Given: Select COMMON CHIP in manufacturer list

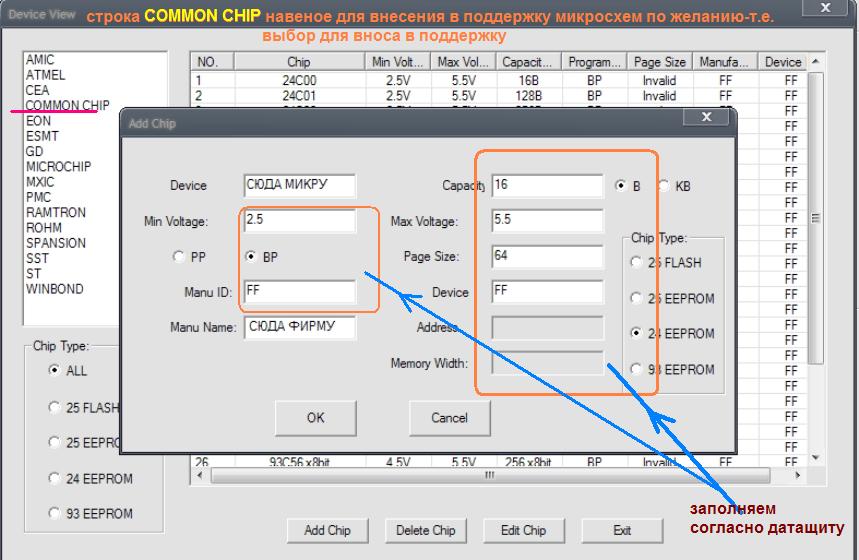Looking at the screenshot, I should (x=67, y=105).
